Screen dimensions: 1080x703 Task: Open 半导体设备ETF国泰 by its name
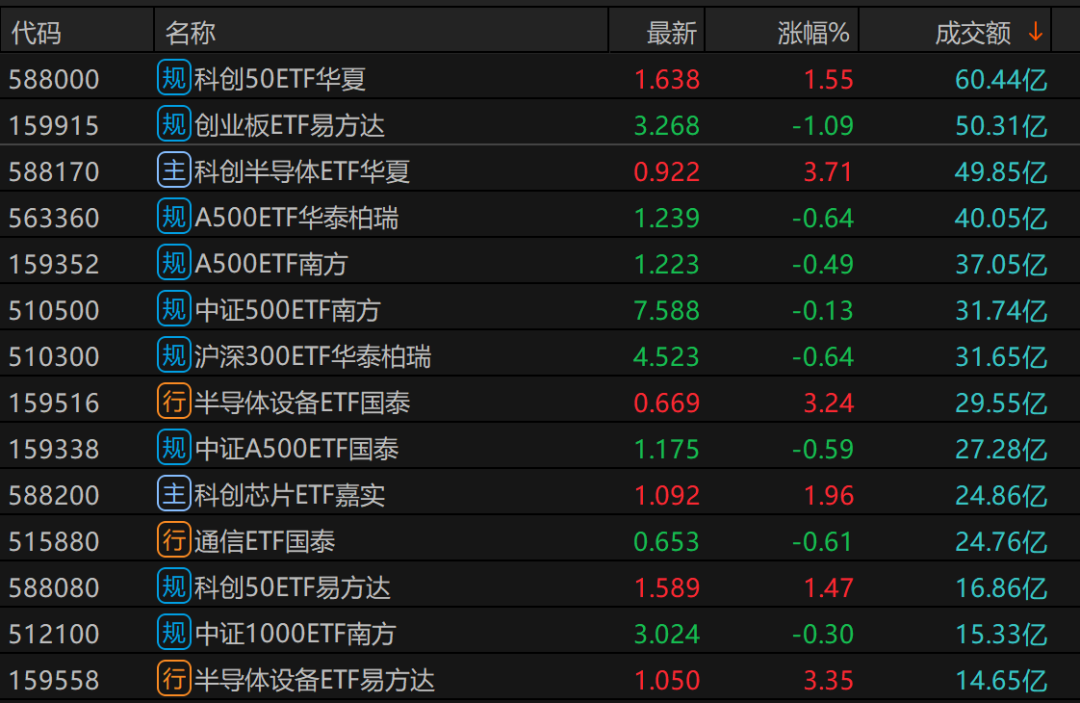[302, 403]
